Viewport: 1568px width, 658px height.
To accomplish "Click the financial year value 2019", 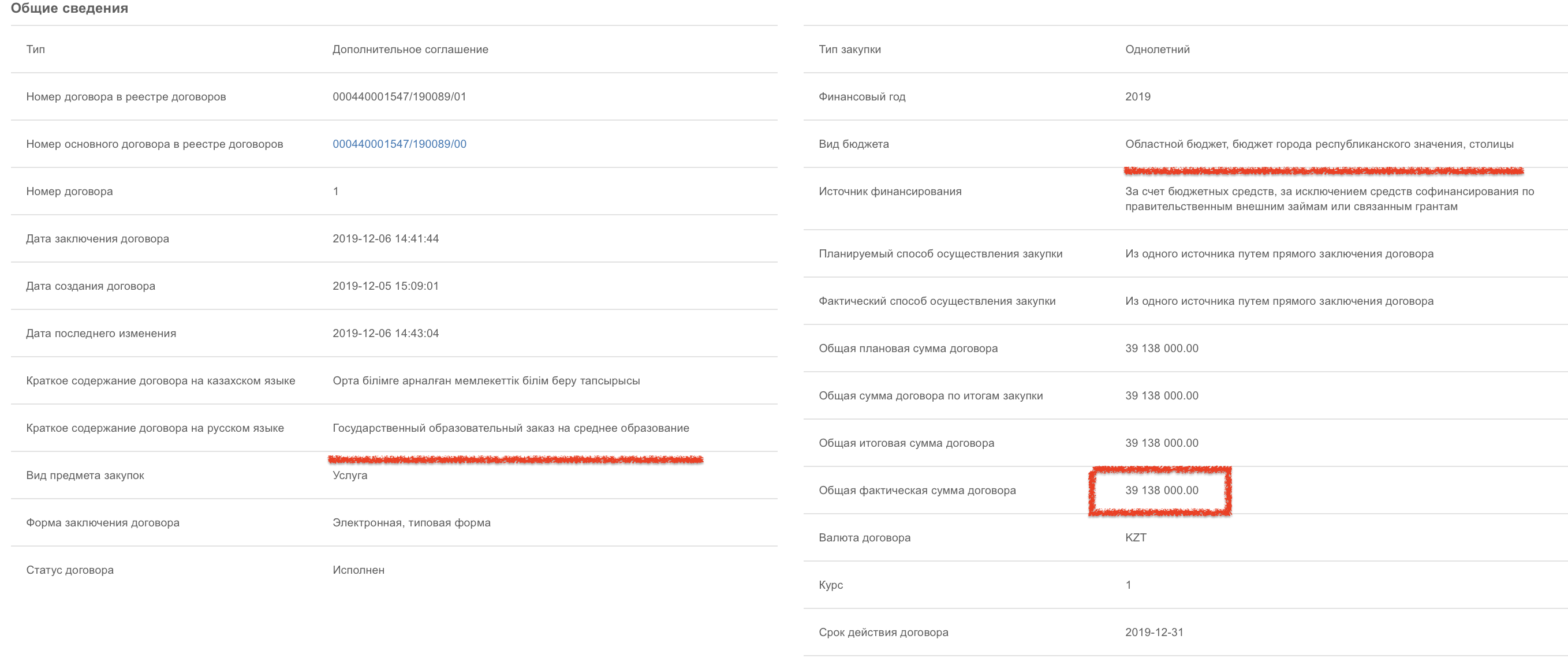I will point(1138,97).
